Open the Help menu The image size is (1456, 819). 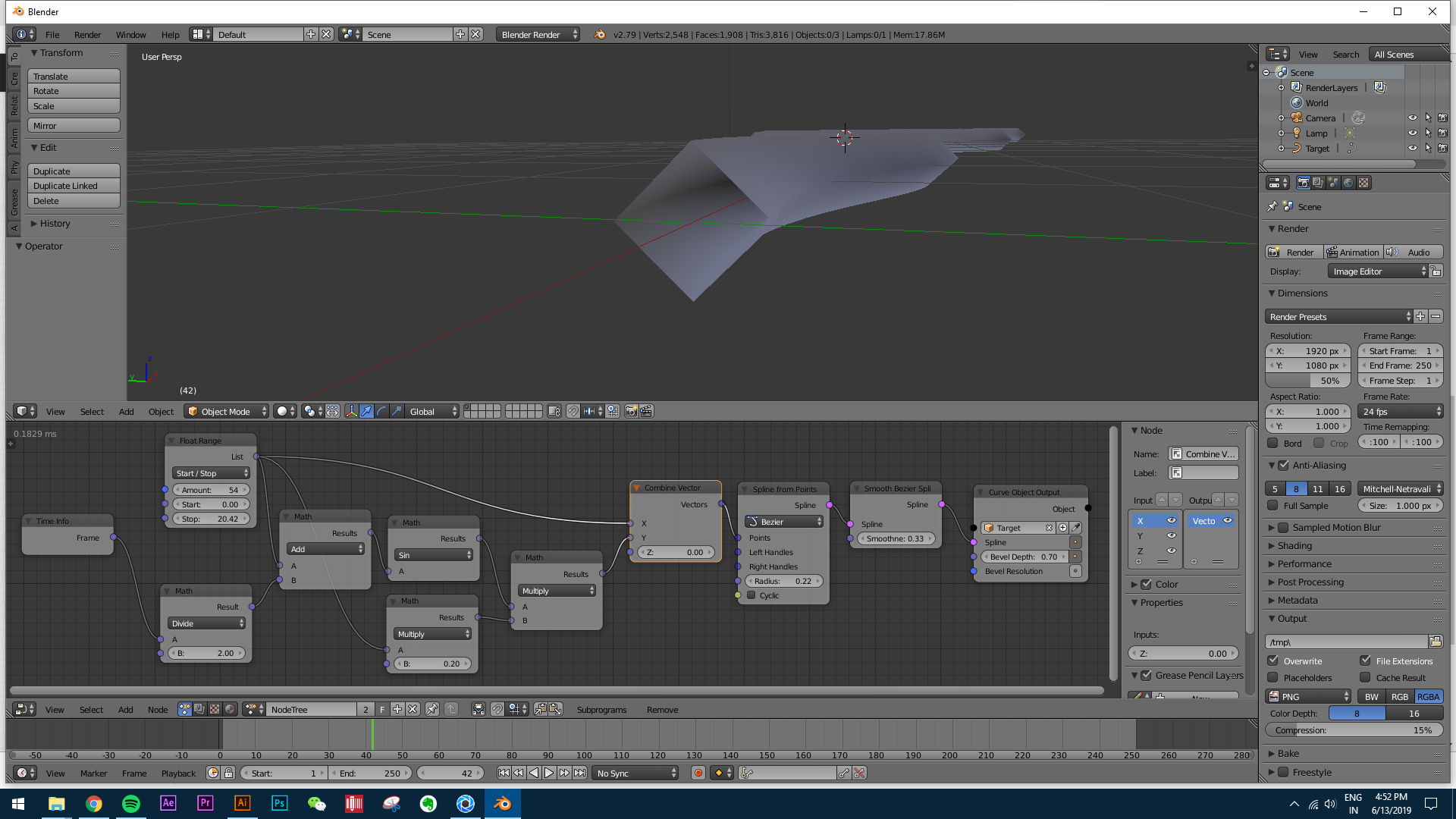170,35
